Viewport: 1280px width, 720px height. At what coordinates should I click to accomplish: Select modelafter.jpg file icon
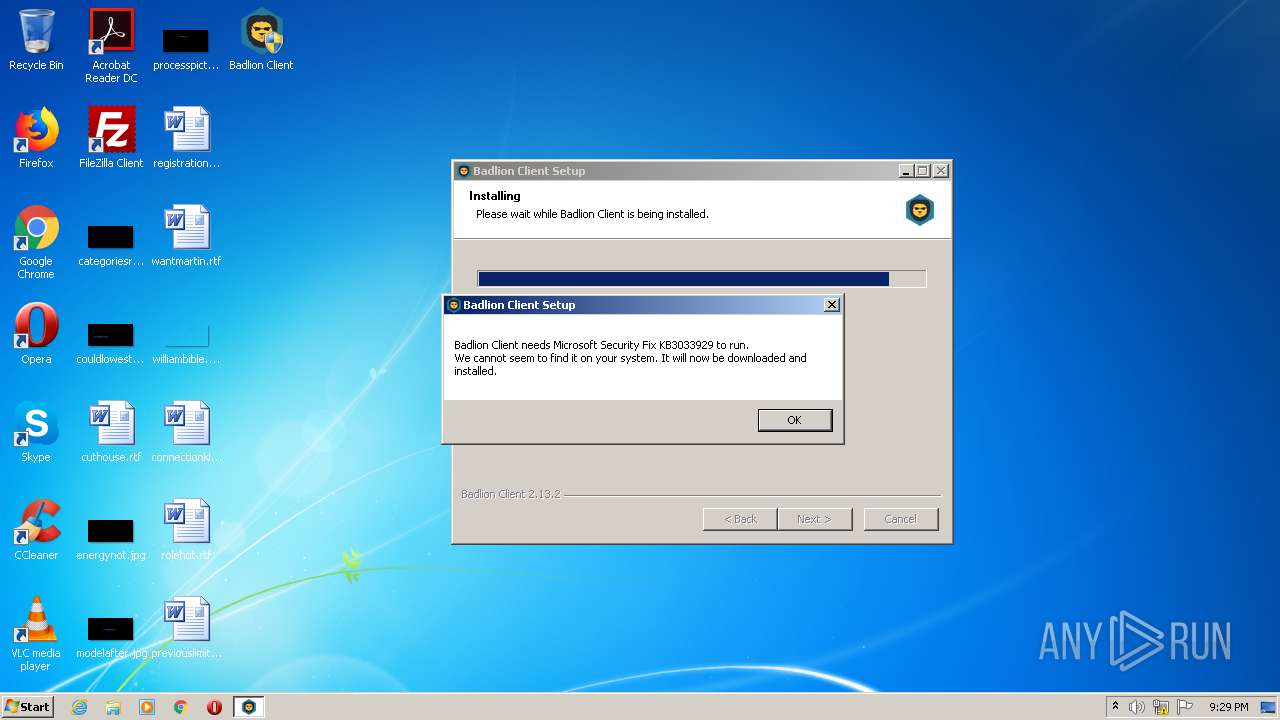[111, 636]
